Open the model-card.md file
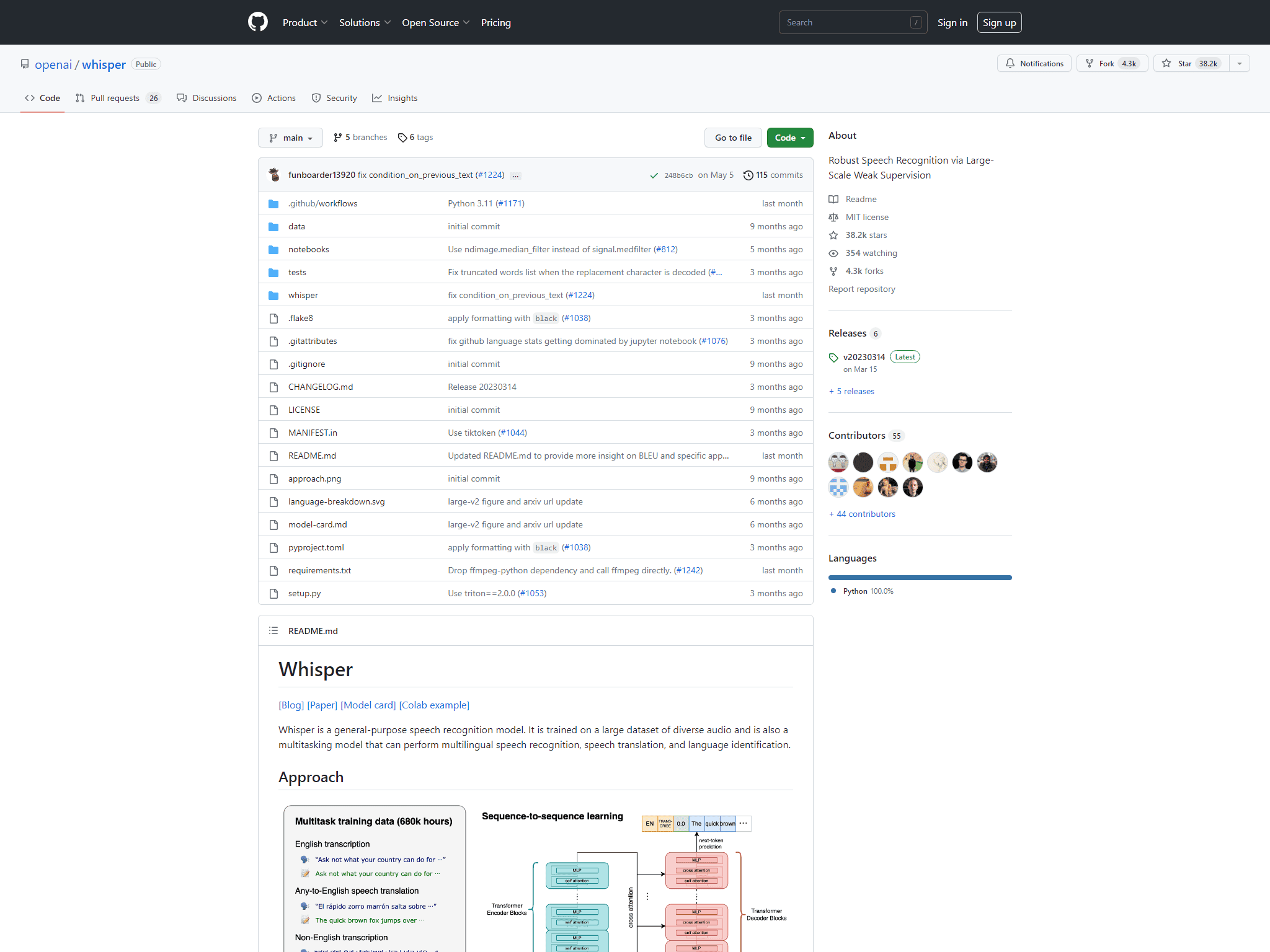The height and width of the screenshot is (952, 1270). pyautogui.click(x=317, y=524)
